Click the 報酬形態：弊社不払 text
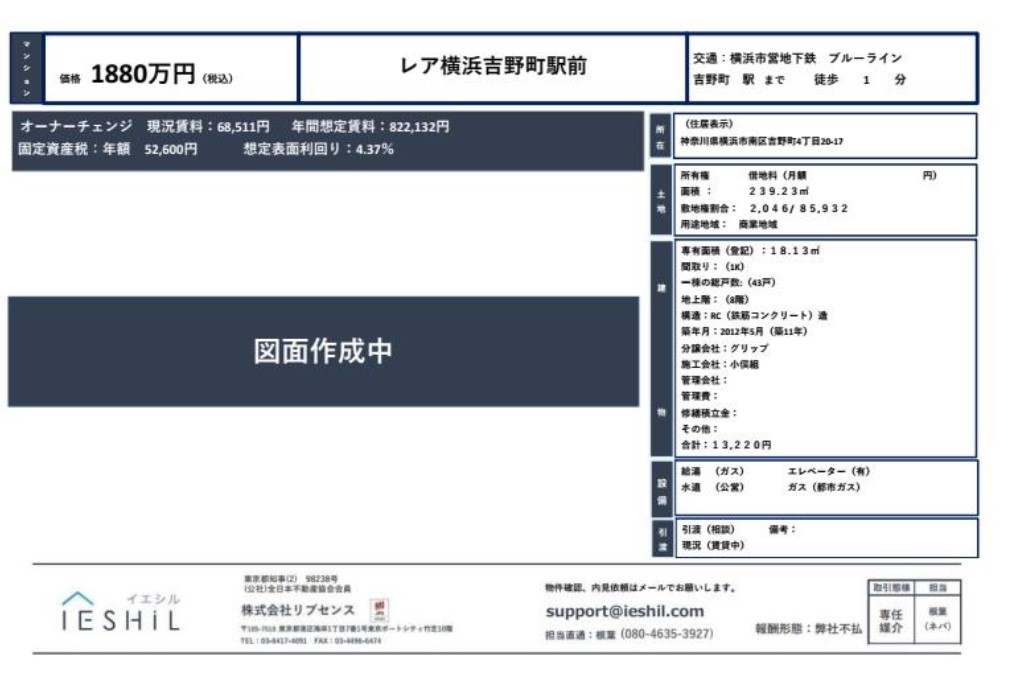This screenshot has width=1009, height=684. pos(808,629)
